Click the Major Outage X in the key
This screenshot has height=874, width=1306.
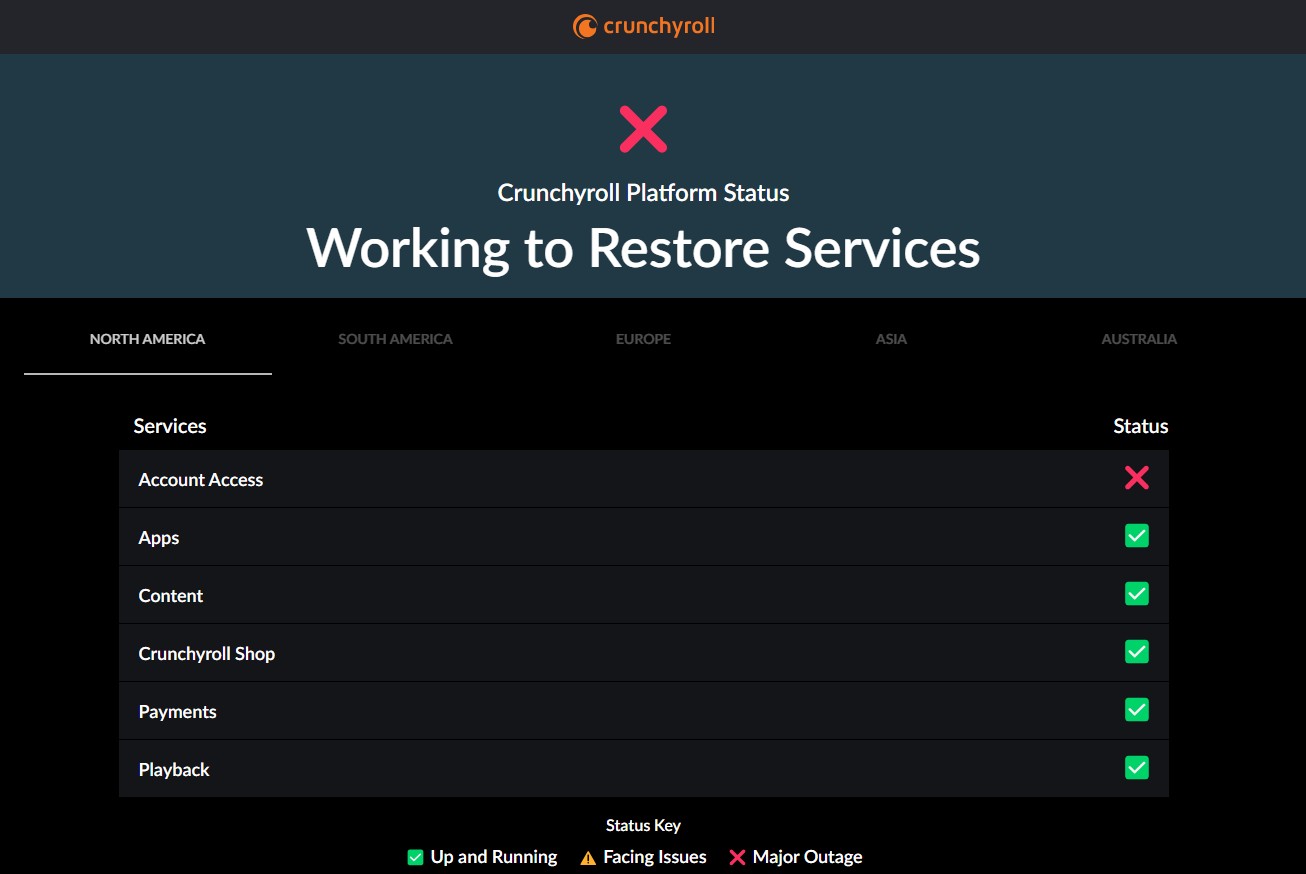click(737, 857)
